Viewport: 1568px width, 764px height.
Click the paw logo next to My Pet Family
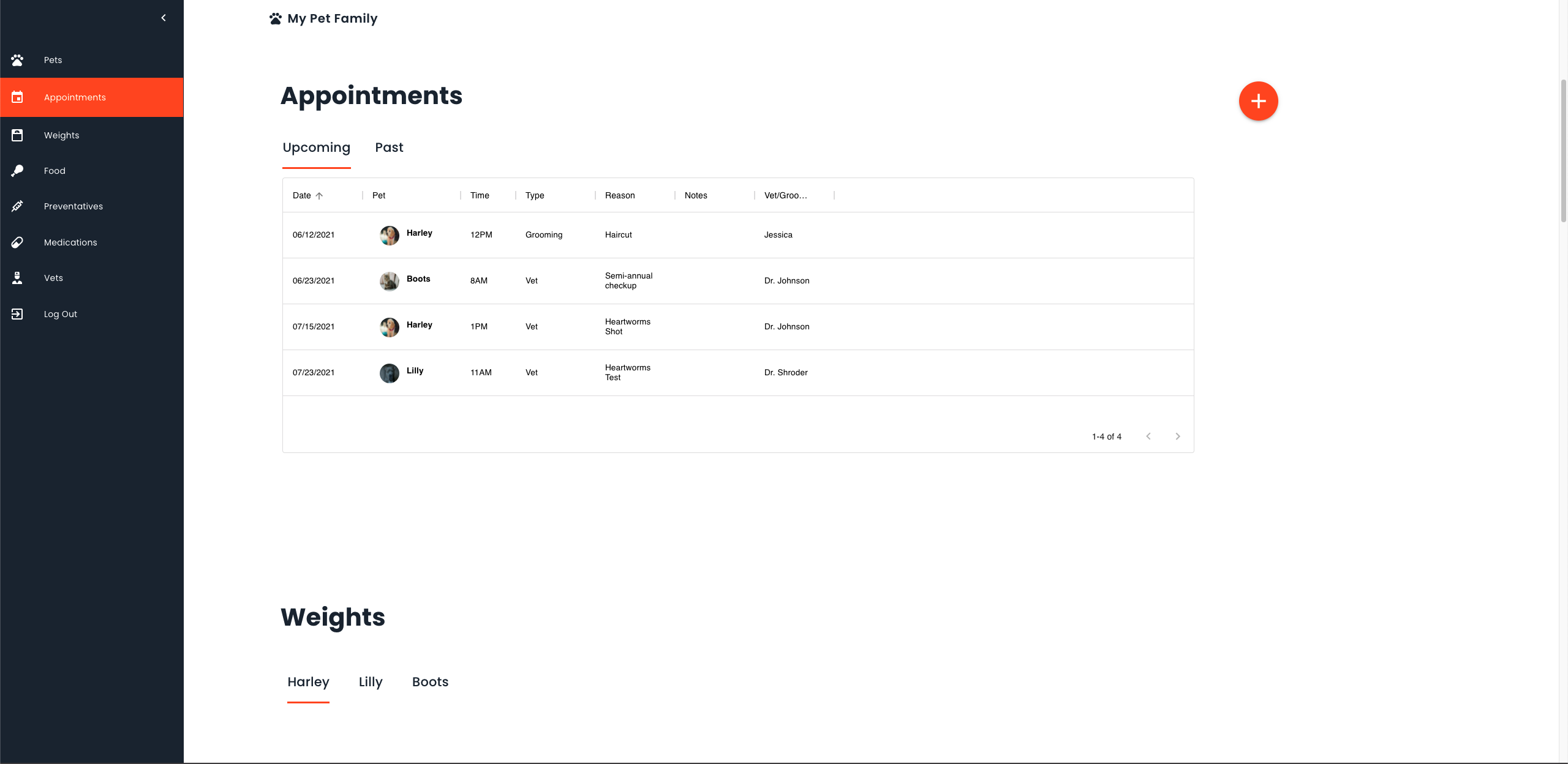click(276, 18)
